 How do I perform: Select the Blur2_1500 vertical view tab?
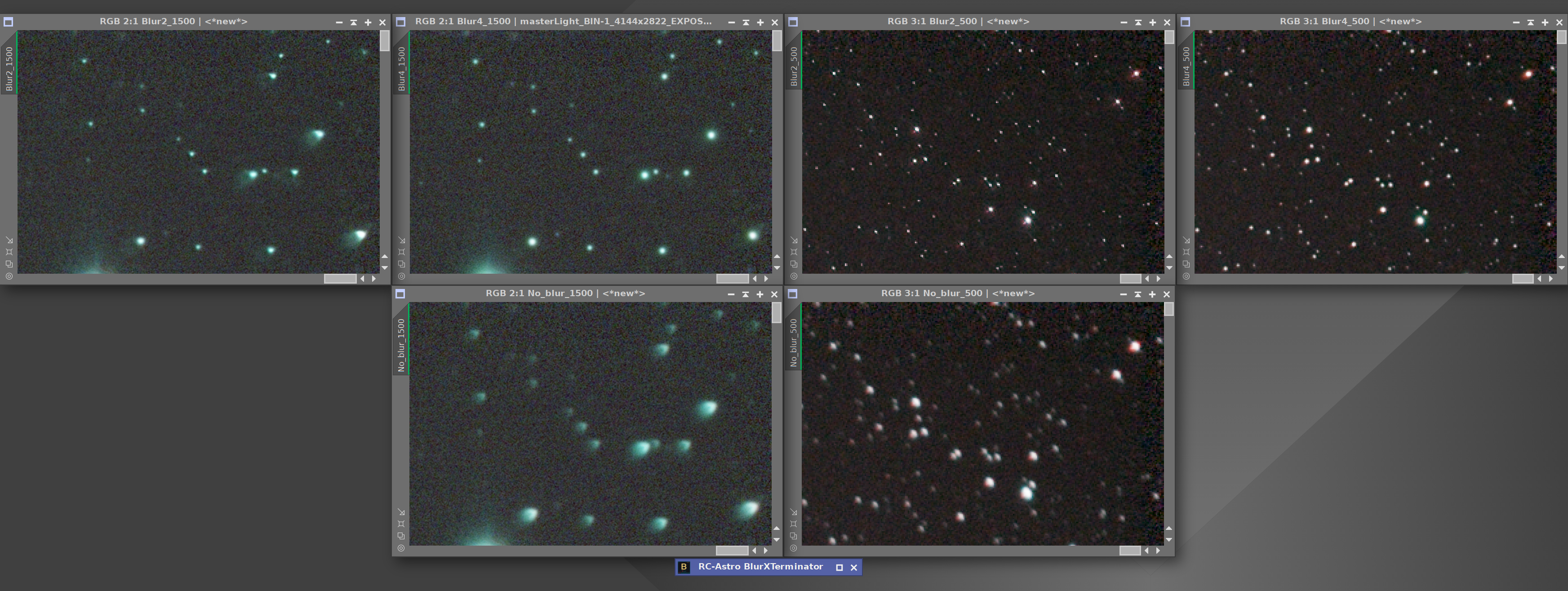pos(9,69)
